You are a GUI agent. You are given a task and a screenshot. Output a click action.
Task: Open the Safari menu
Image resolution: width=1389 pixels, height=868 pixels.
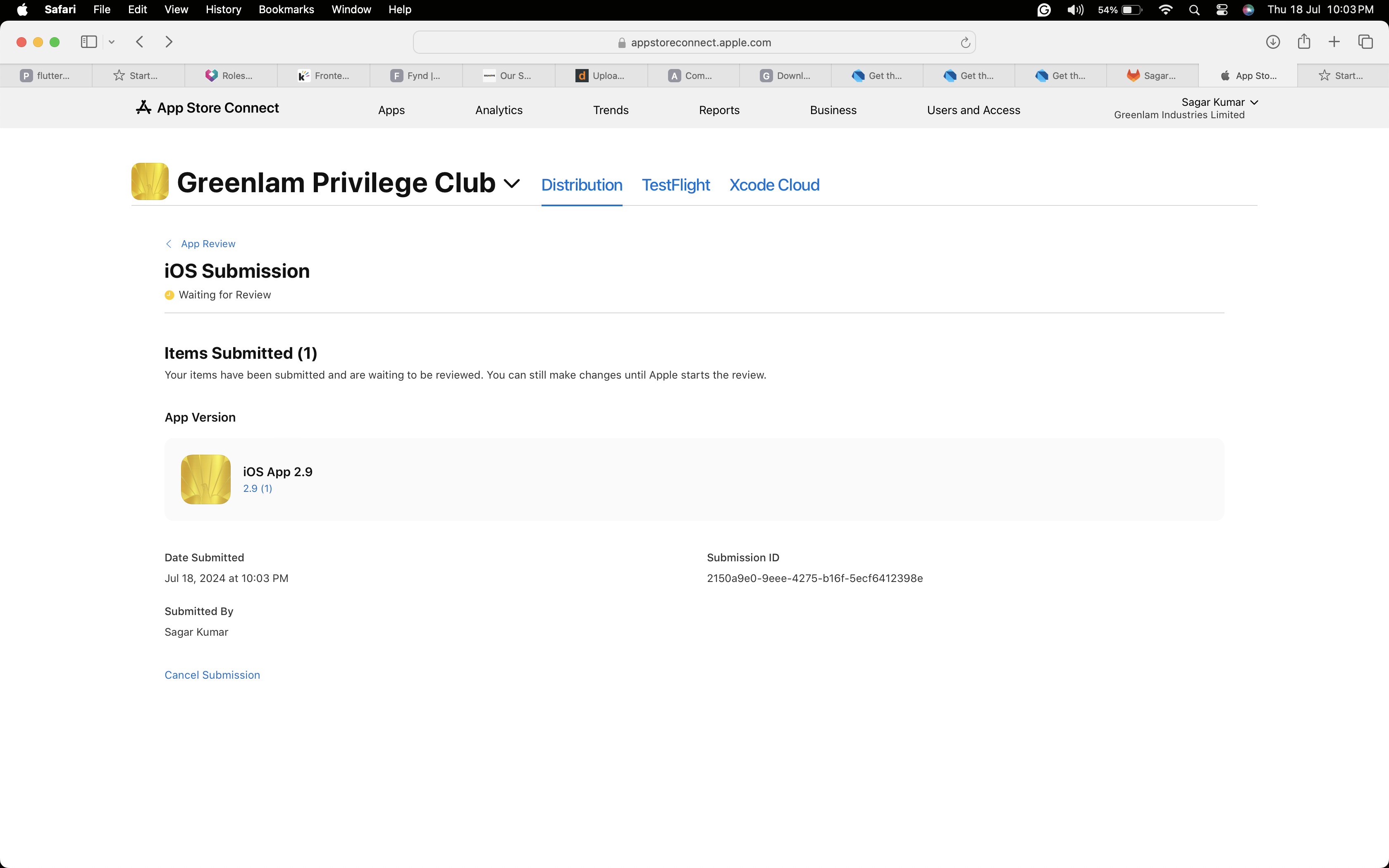(x=60, y=10)
